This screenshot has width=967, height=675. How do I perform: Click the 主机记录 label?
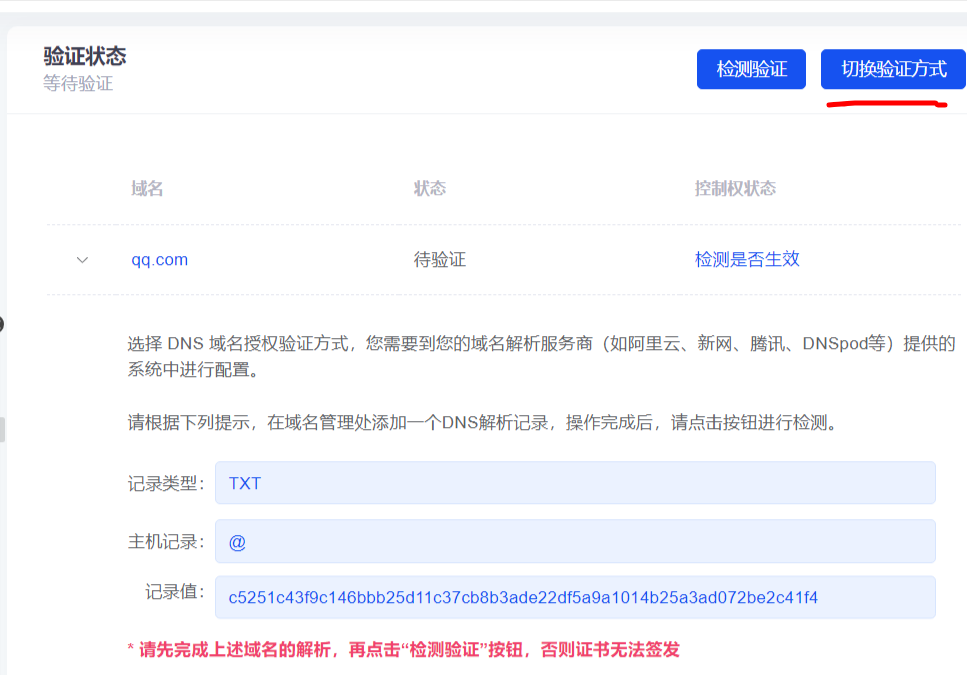pos(166,542)
